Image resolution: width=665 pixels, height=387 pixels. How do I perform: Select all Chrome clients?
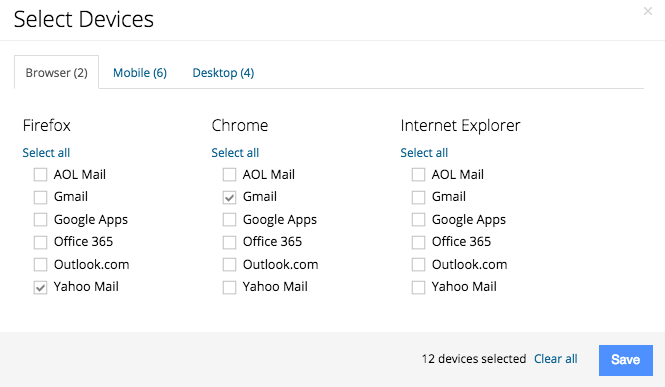(235, 153)
